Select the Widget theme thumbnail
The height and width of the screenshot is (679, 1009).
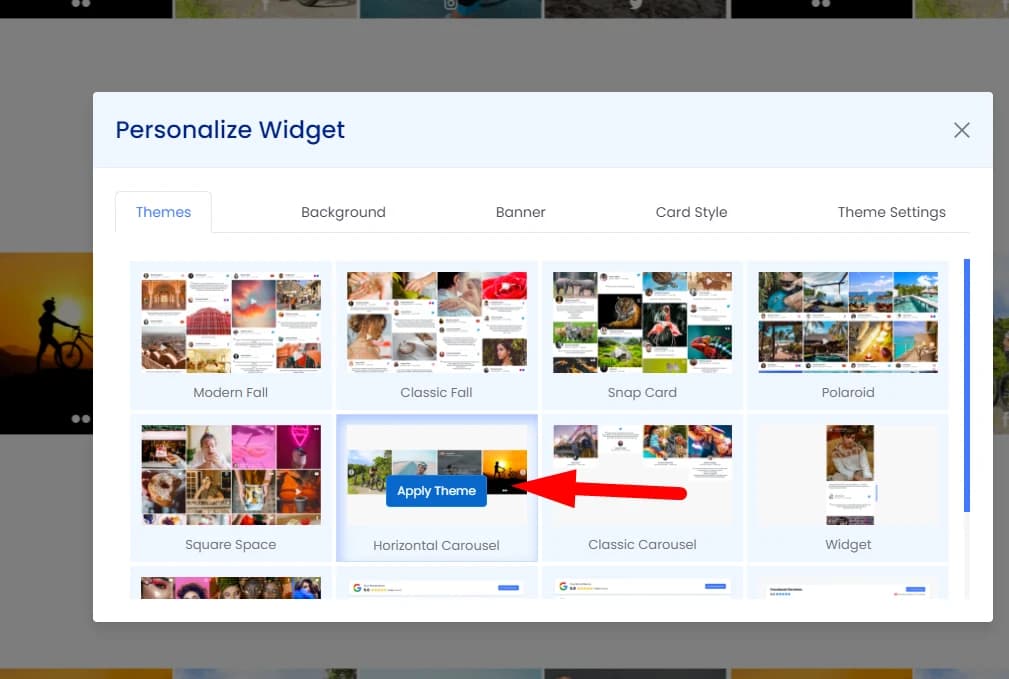pyautogui.click(x=848, y=474)
